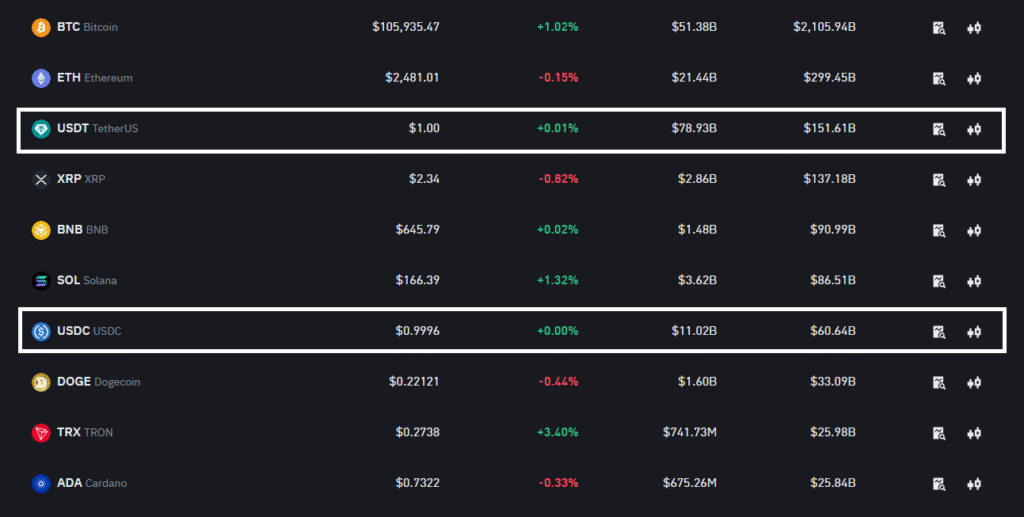Open the TRX TRON name link

85,432
